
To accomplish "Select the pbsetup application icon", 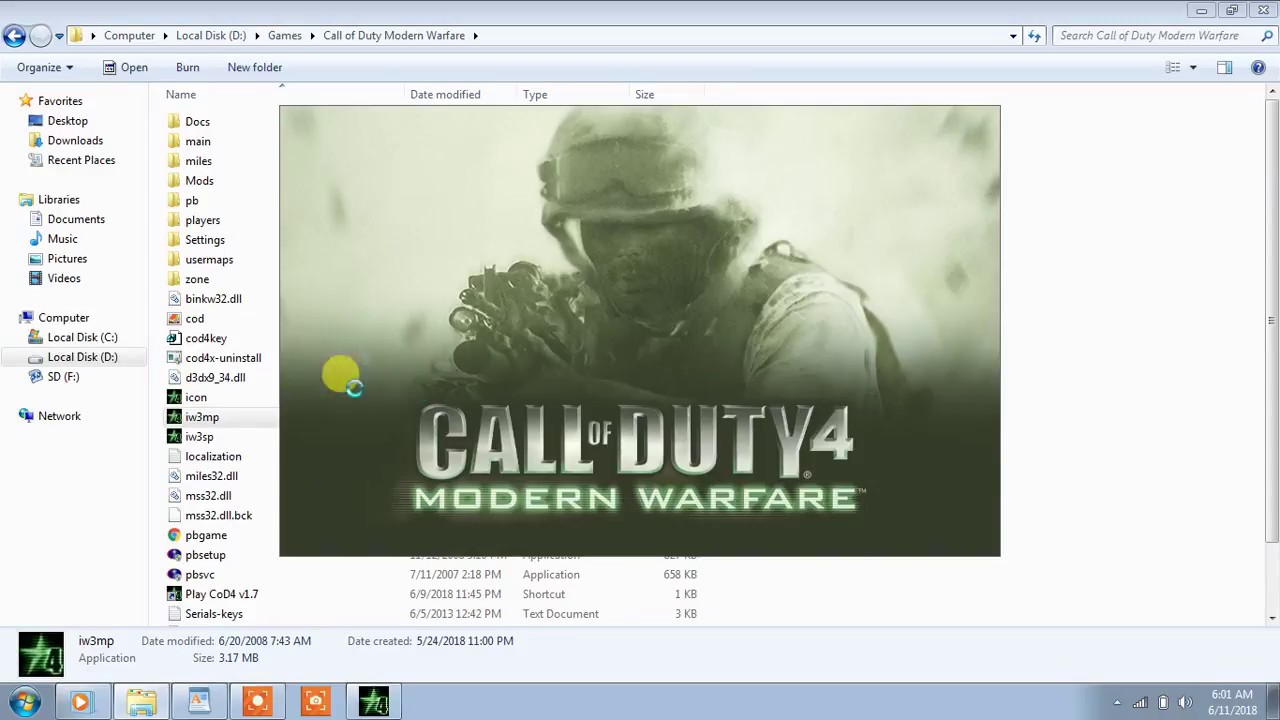I will tap(174, 555).
